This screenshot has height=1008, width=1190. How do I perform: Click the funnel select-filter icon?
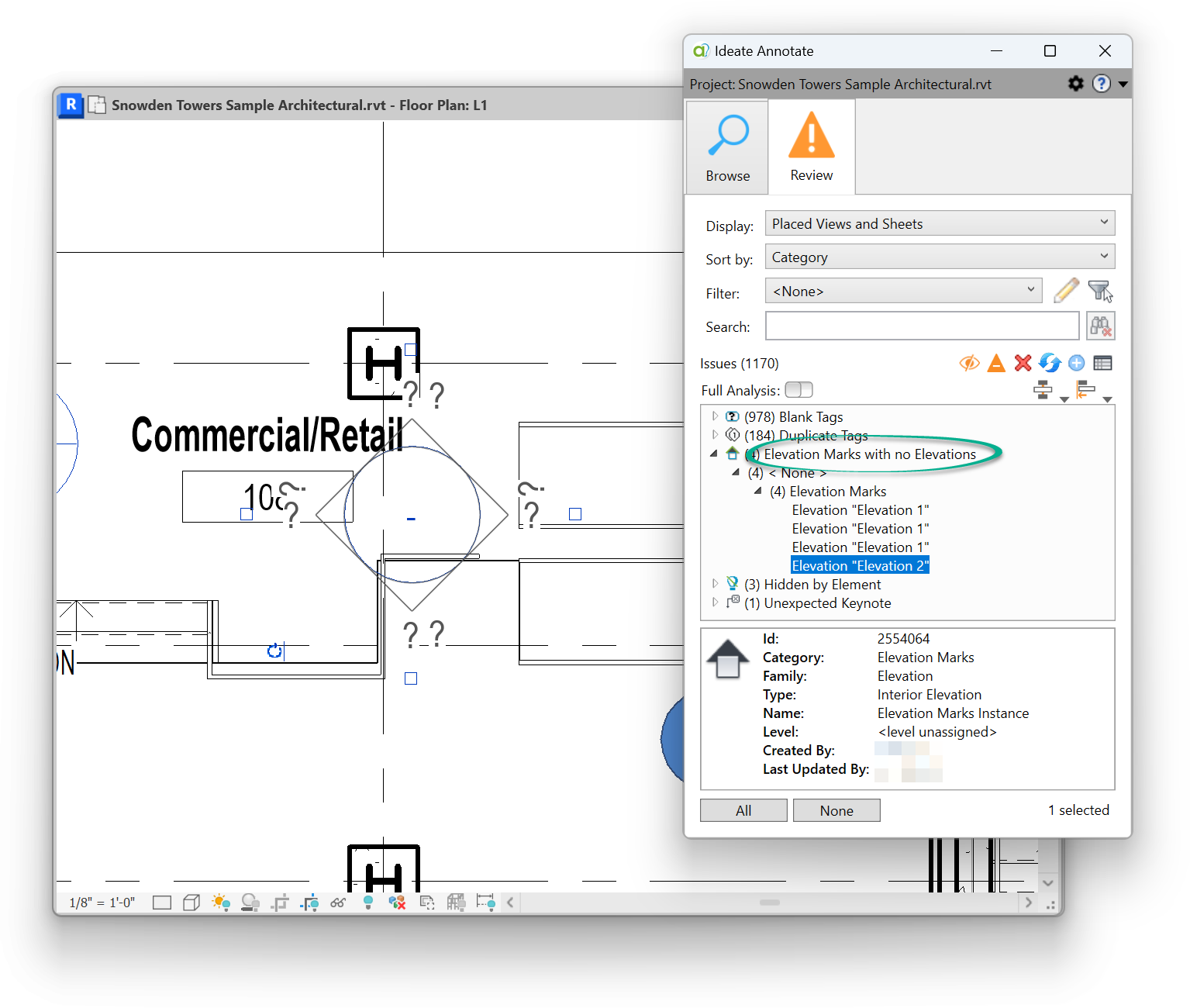click(x=1100, y=291)
